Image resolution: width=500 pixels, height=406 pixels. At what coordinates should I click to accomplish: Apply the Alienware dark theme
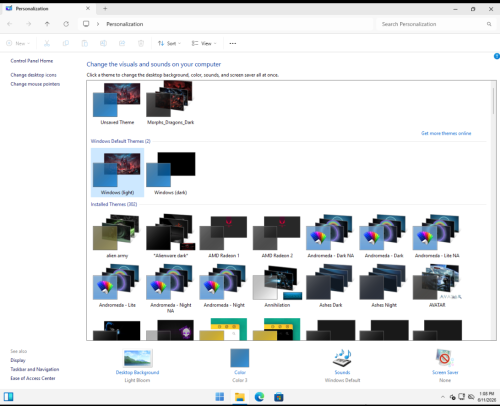170,236
